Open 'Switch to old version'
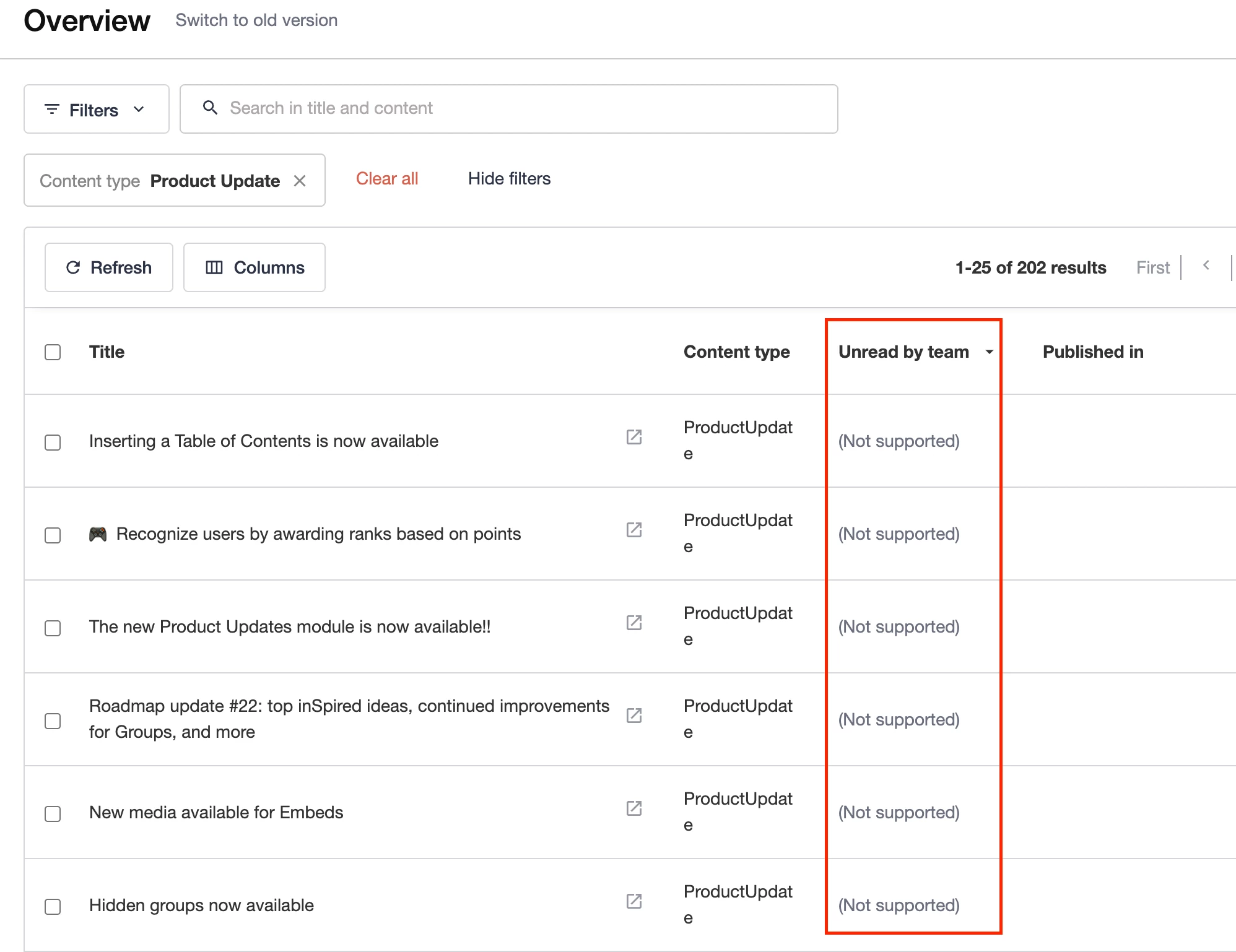1236x952 pixels. pyautogui.click(x=256, y=20)
